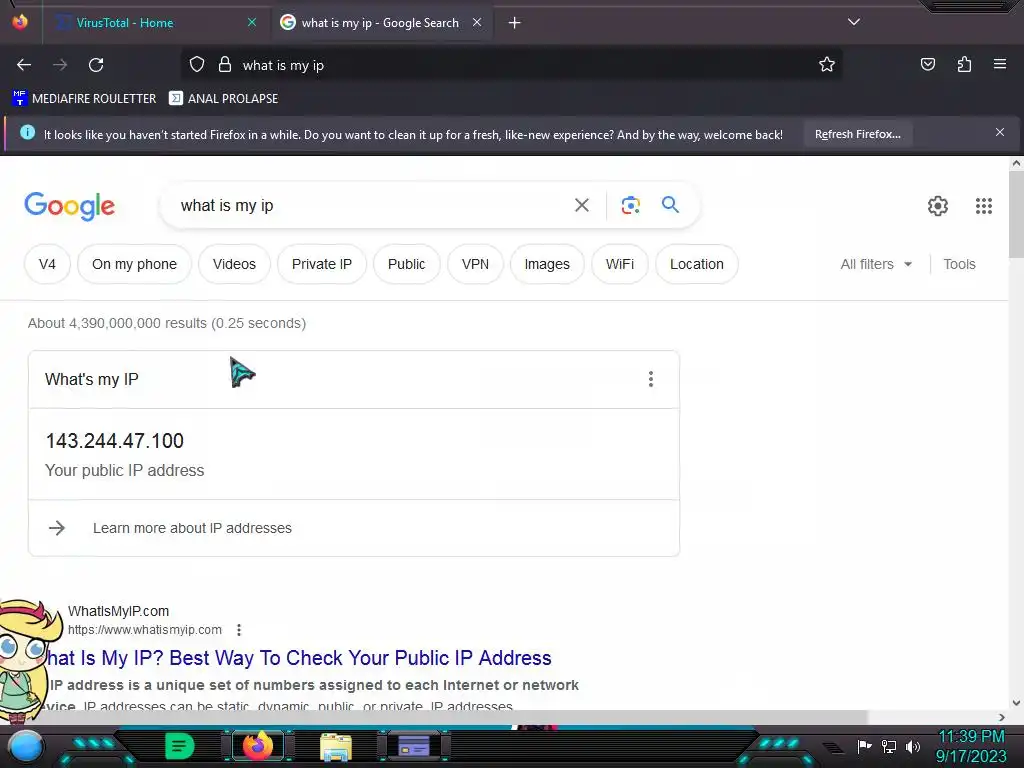Open the network tray icon
Viewport: 1024px width, 768px height.
[x=888, y=746]
